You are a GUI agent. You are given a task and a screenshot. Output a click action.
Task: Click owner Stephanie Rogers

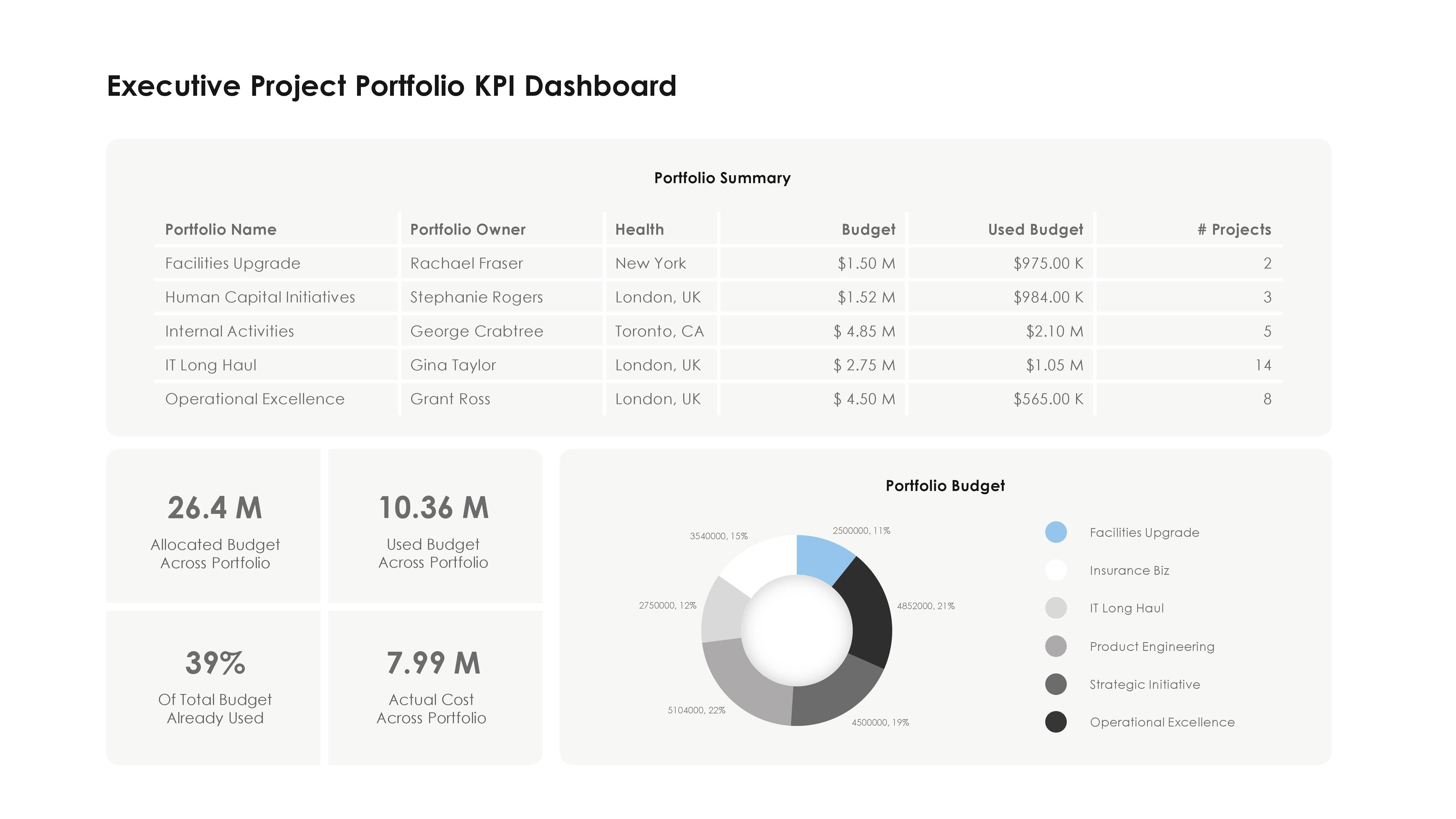(477, 297)
